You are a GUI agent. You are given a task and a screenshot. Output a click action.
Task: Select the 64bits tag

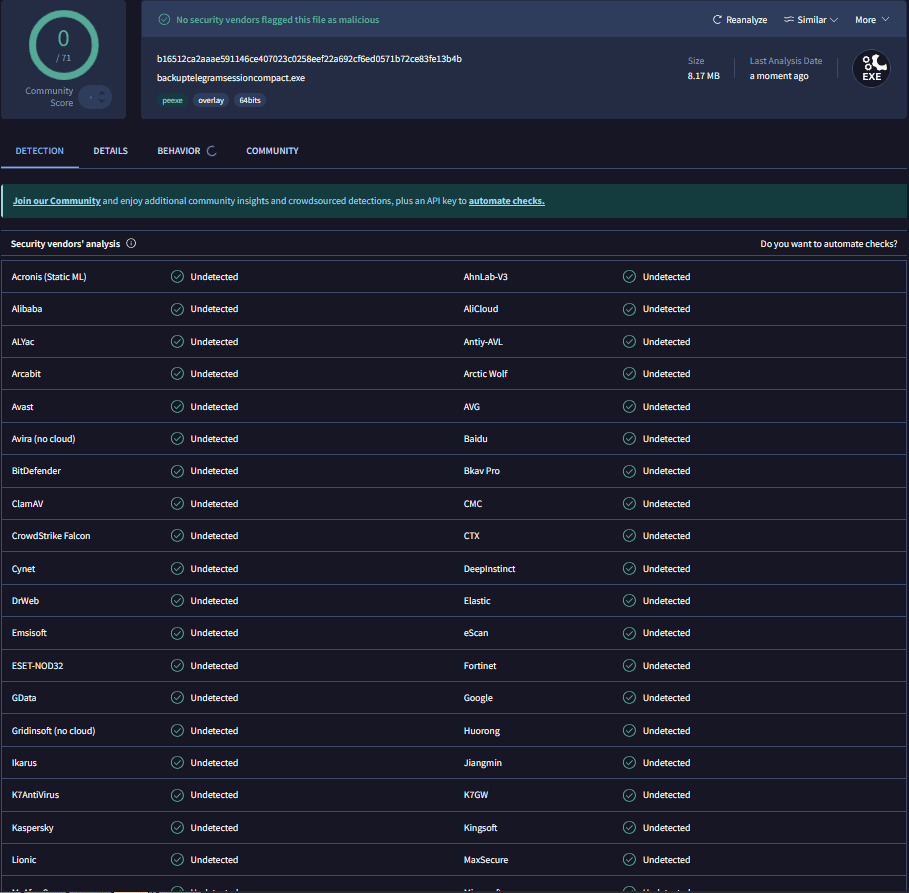pos(249,100)
